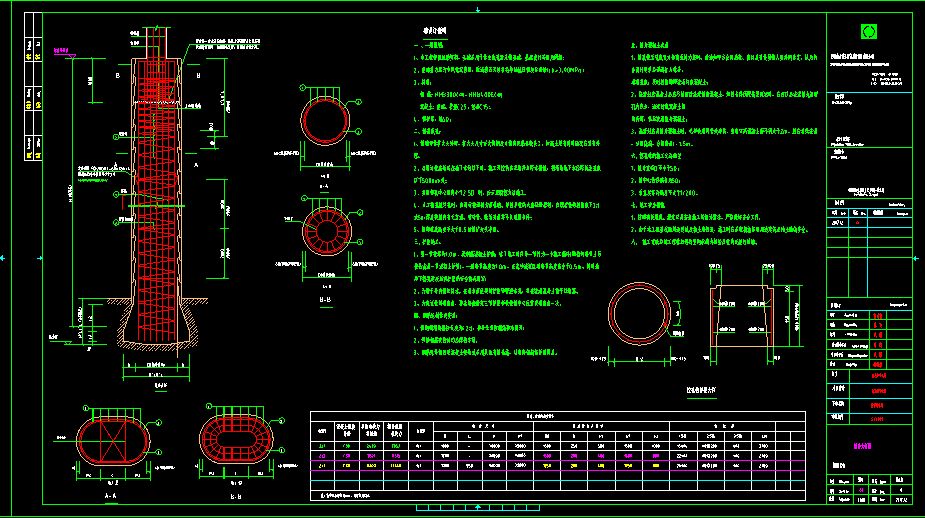Select the rectangular lining wall section detail

742,316
